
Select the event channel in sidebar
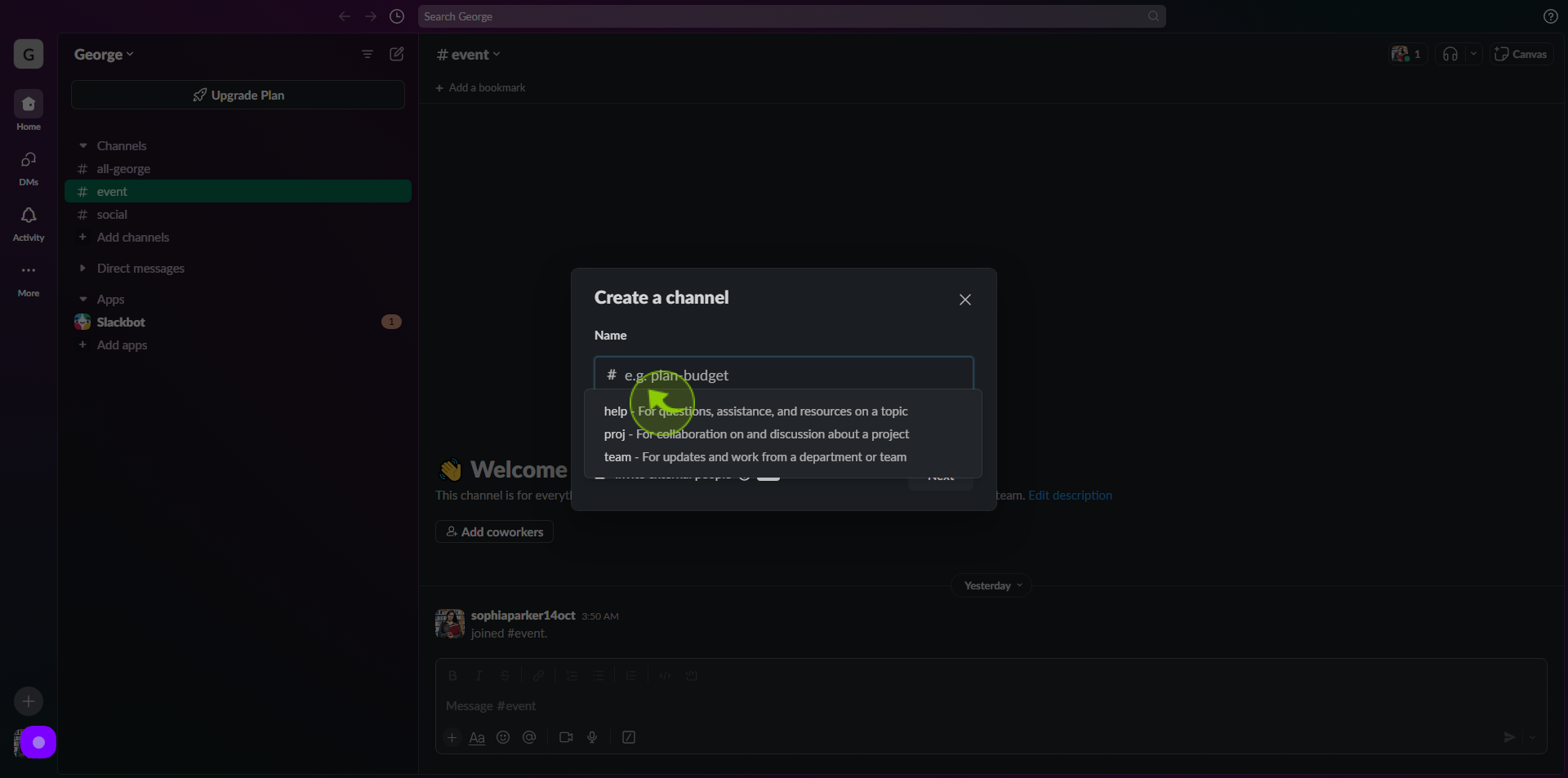click(x=238, y=192)
